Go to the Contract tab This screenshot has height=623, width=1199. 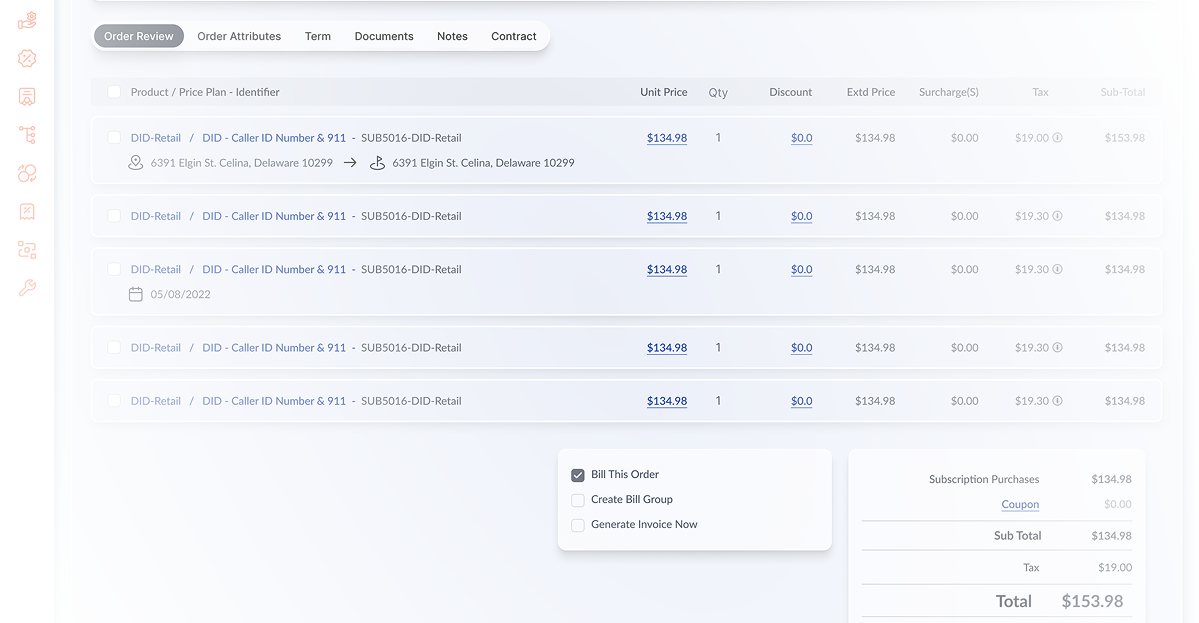coord(514,36)
